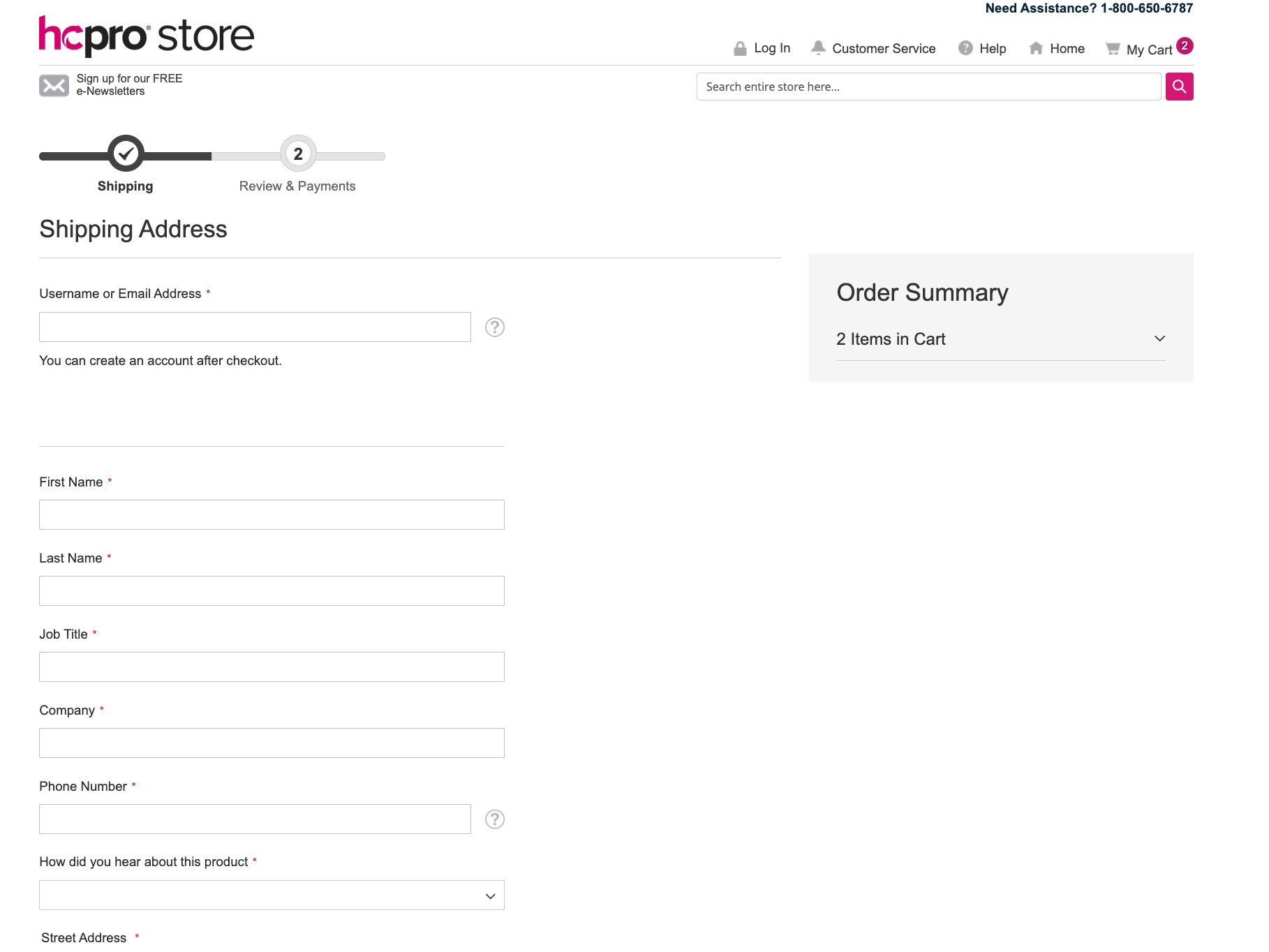Click the magenta search magnifier button
The height and width of the screenshot is (952, 1269).
[x=1179, y=87]
